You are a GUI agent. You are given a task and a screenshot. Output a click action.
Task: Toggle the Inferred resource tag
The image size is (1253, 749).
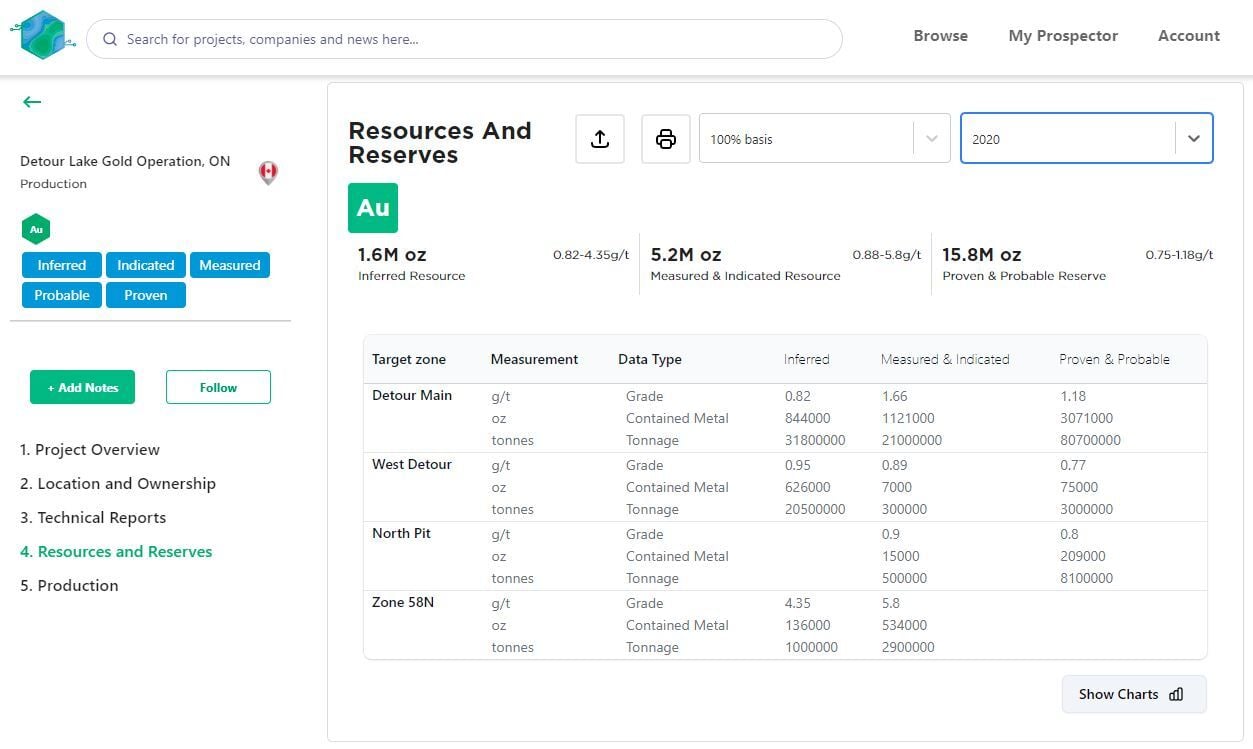[x=62, y=265]
